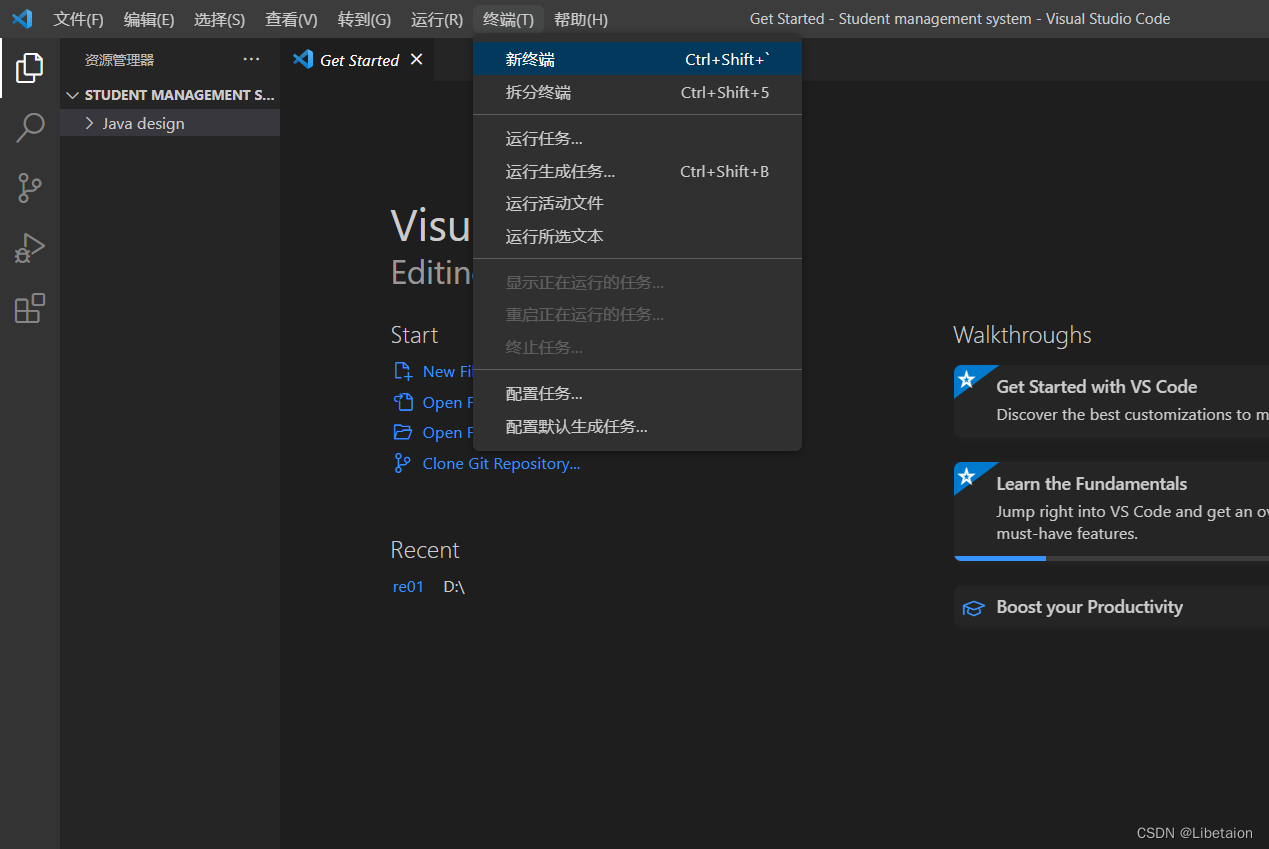Open the Learn the Fundamentals walkthrough
1269x849 pixels.
coord(1111,511)
